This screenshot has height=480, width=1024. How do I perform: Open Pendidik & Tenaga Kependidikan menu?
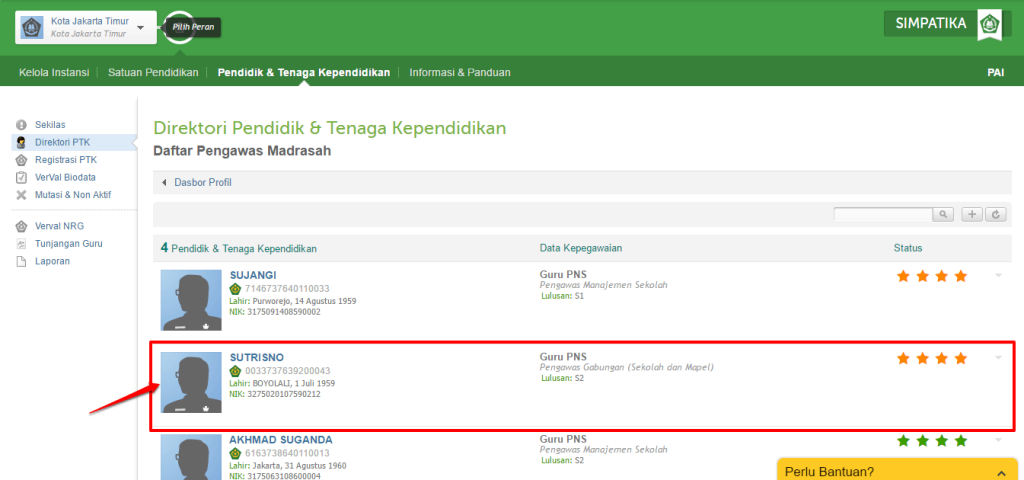[x=304, y=72]
